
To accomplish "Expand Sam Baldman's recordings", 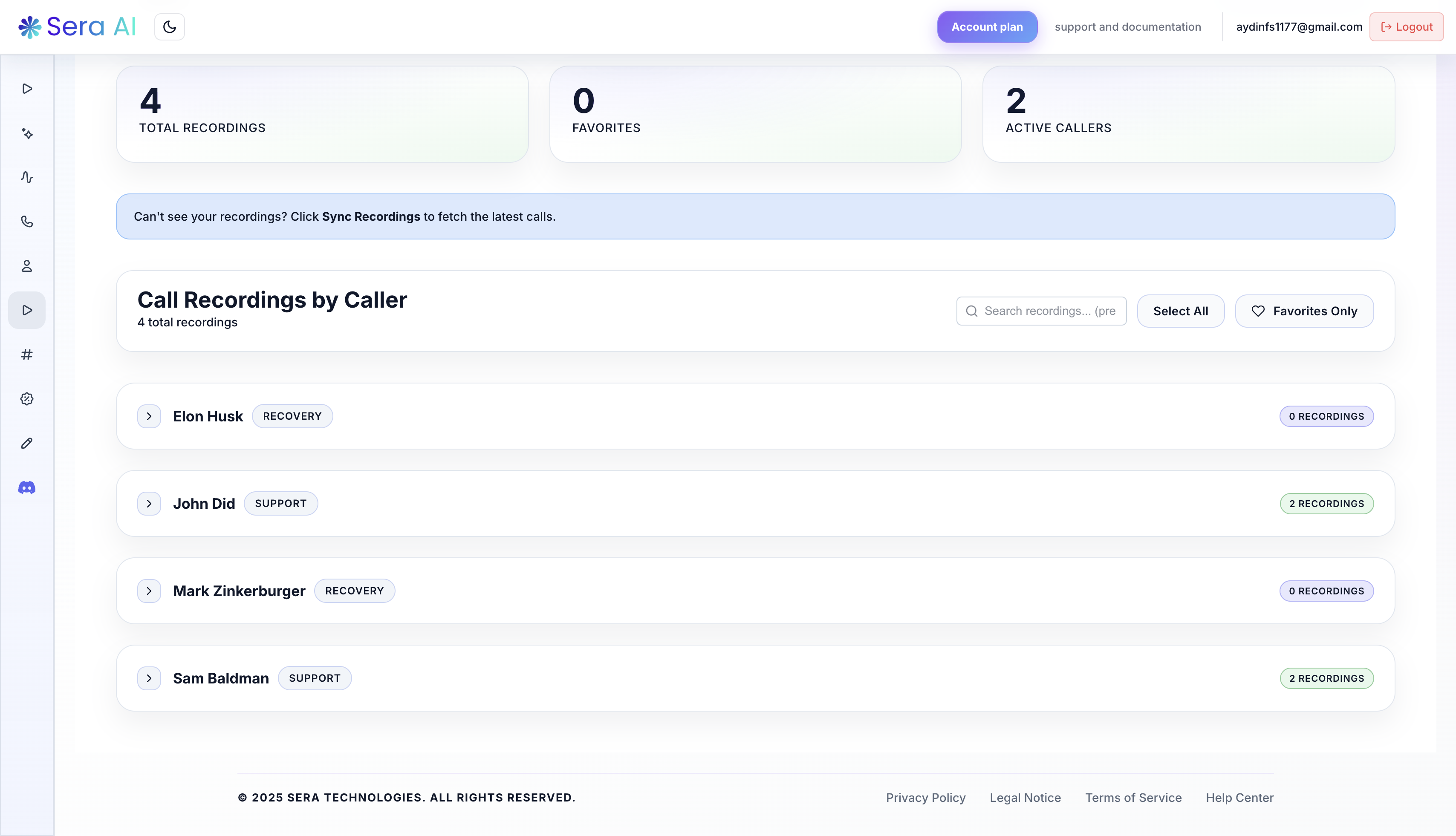I will pyautogui.click(x=149, y=678).
